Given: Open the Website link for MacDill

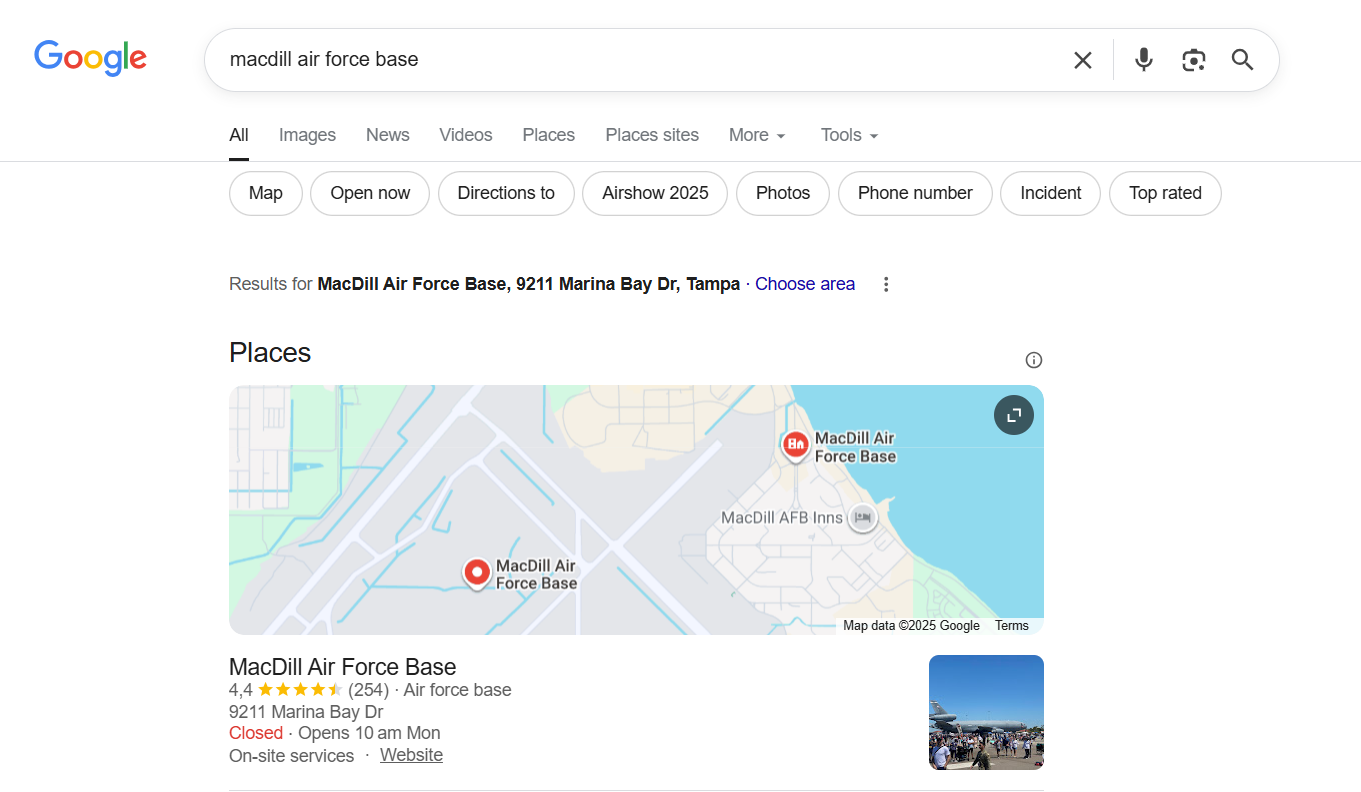Looking at the screenshot, I should 411,755.
